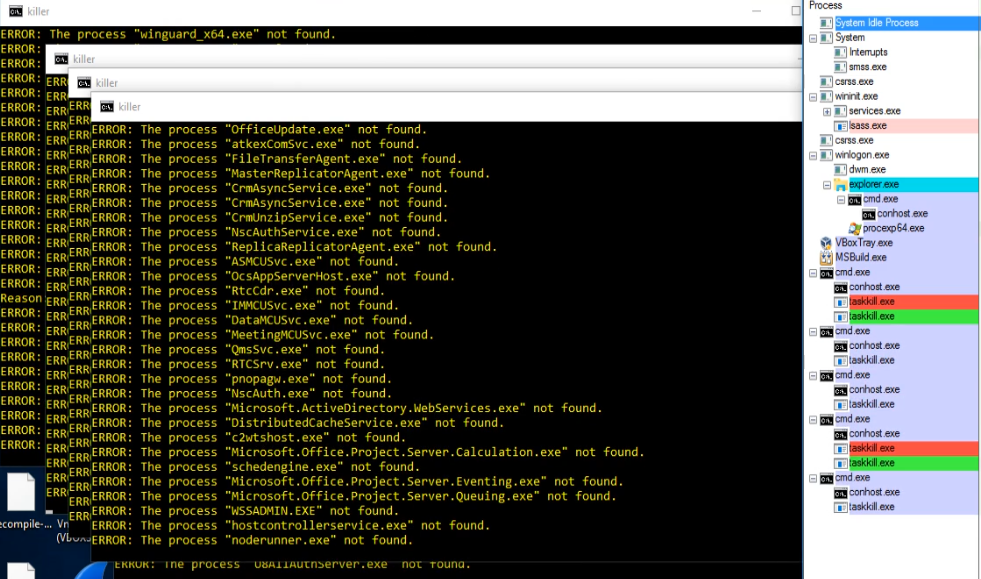
Task: Click the procexp64.exe Process Explorer icon
Action: (x=855, y=228)
